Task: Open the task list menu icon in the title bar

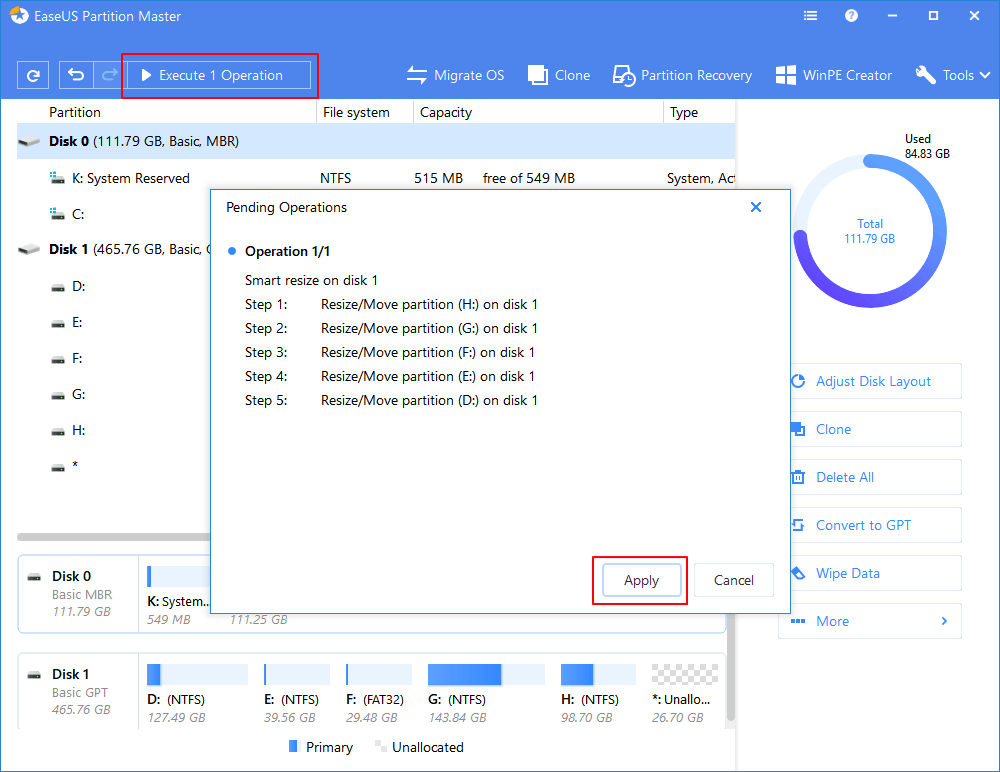Action: click(810, 16)
